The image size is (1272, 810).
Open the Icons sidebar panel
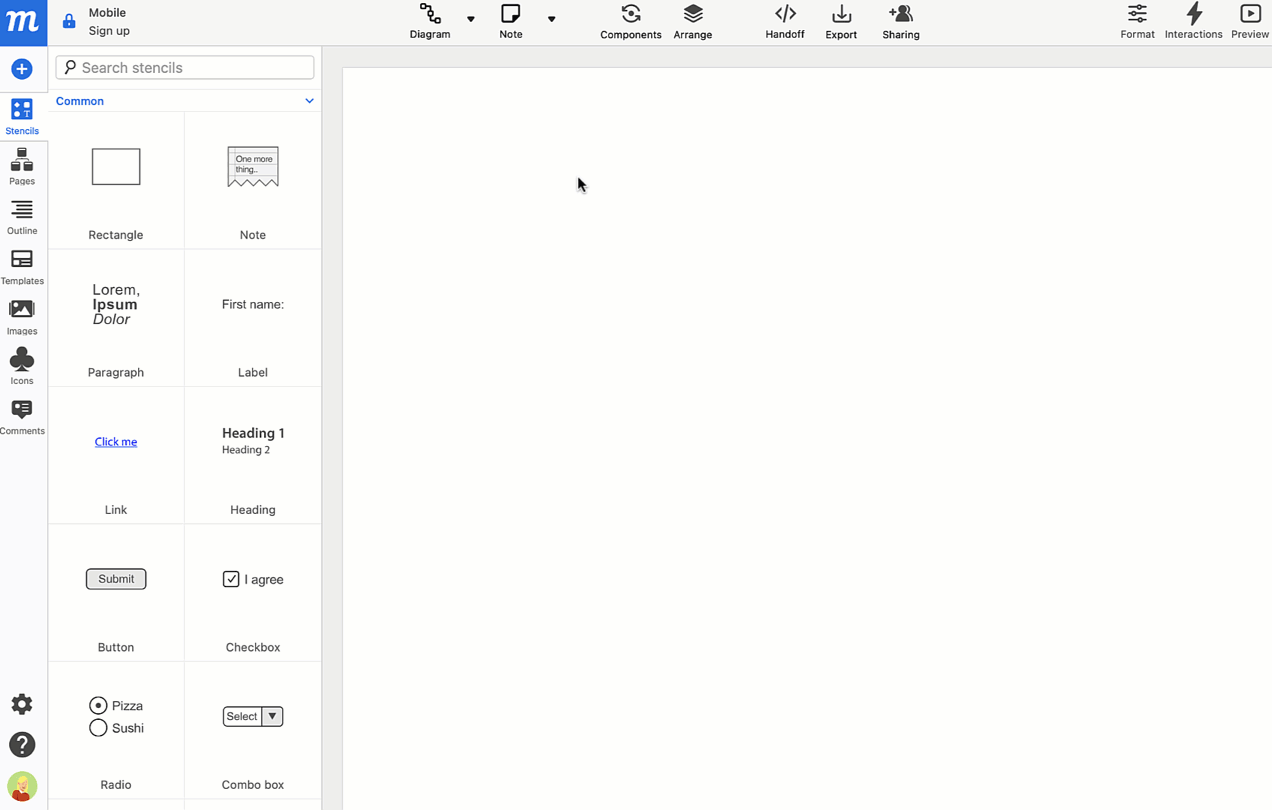click(x=22, y=363)
